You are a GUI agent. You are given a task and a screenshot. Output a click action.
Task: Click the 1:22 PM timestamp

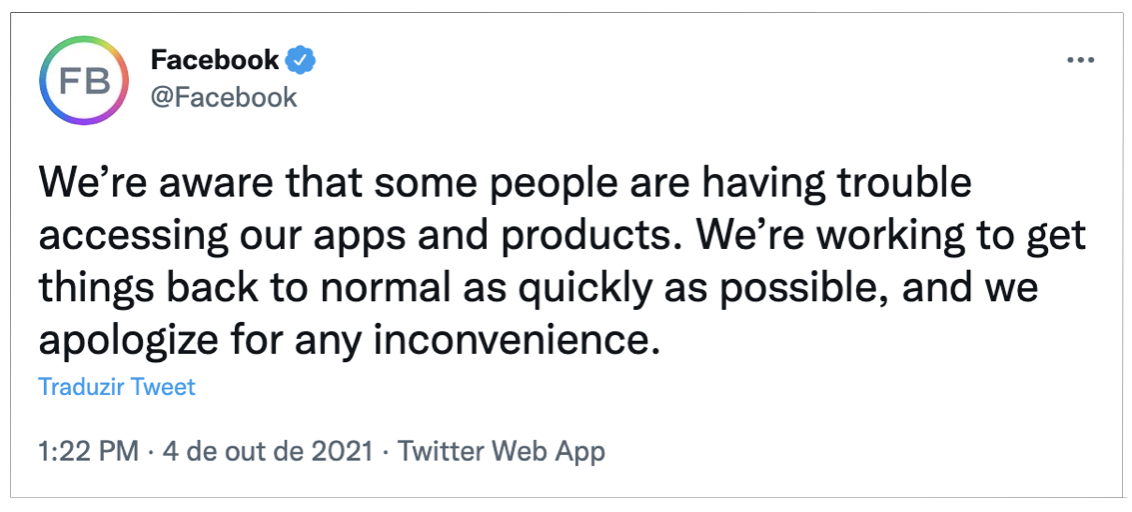[88, 451]
